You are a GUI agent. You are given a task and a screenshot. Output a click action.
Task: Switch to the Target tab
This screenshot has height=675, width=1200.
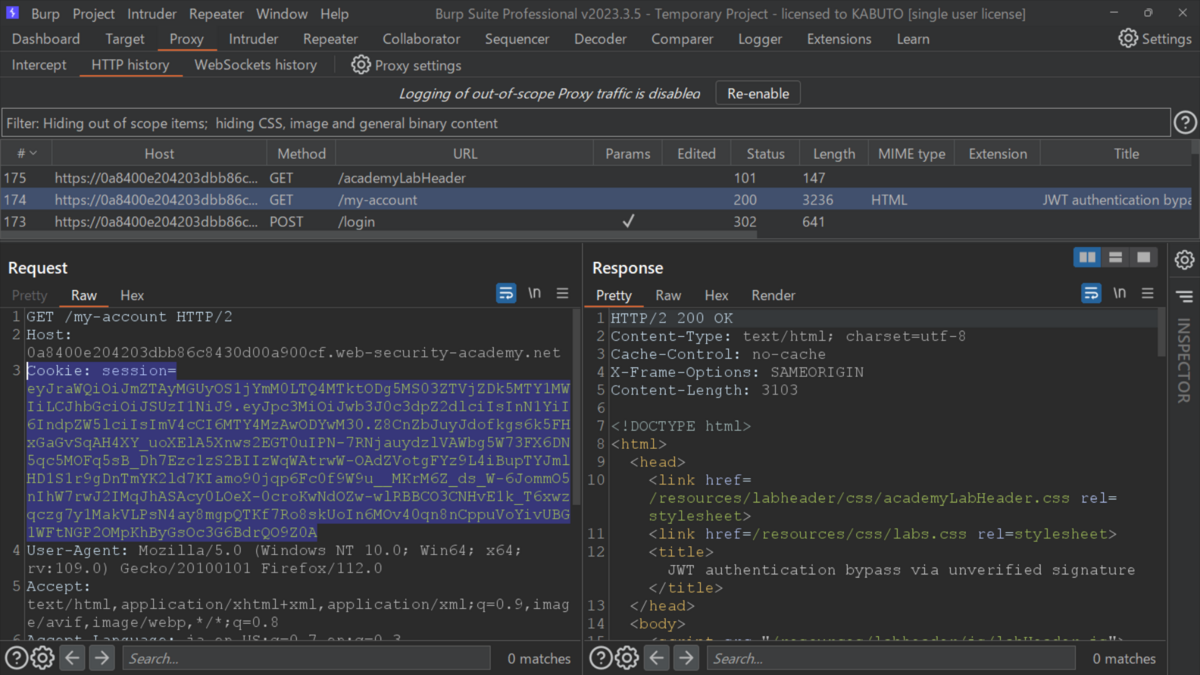tap(125, 39)
